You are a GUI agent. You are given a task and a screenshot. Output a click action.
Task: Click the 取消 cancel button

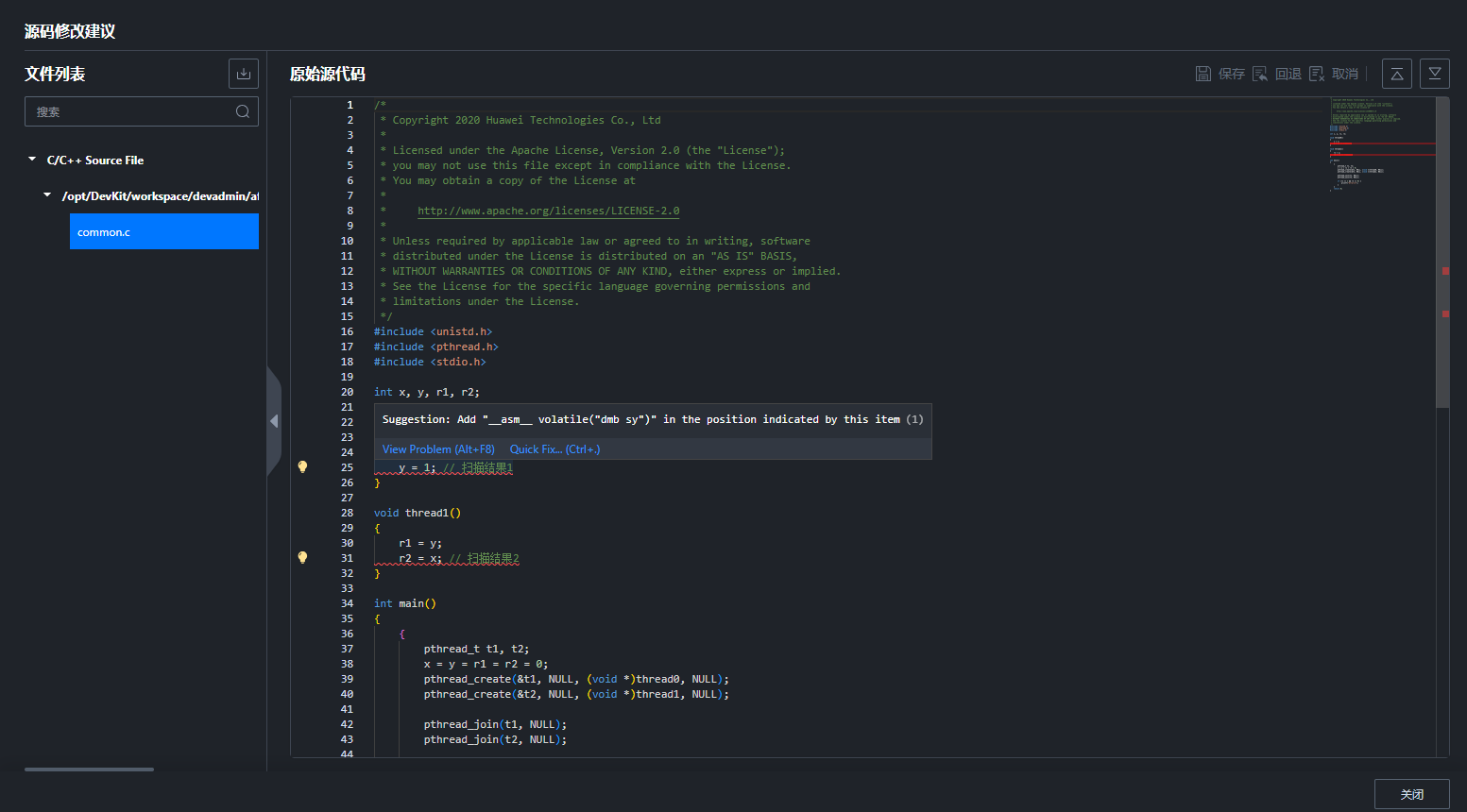1334,74
